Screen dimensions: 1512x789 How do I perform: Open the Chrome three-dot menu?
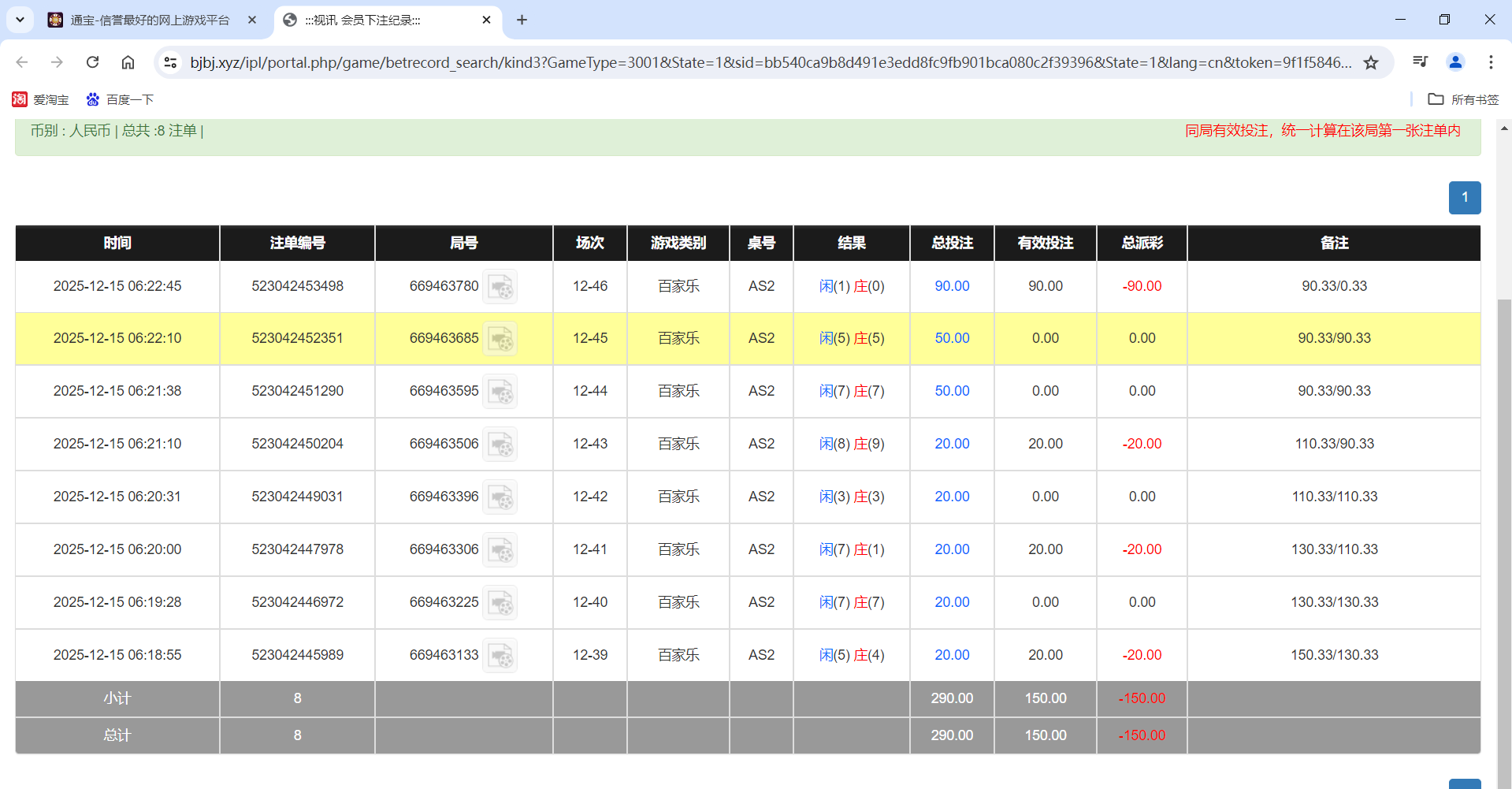point(1491,62)
